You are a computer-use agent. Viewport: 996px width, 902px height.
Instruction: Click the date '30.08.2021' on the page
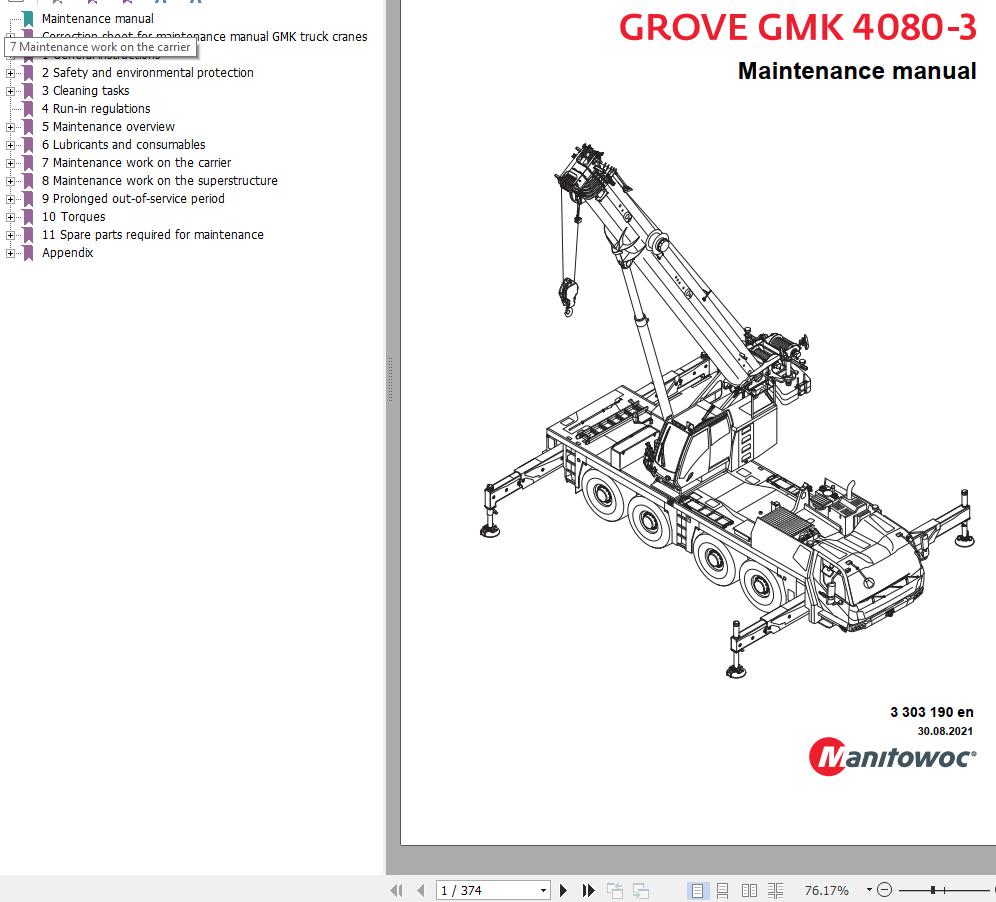(945, 731)
